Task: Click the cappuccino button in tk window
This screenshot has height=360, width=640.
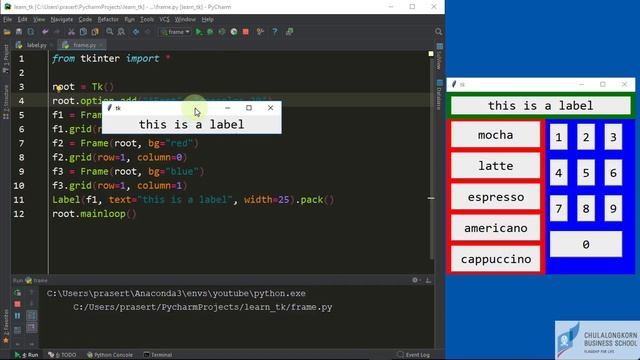Action: (x=496, y=259)
